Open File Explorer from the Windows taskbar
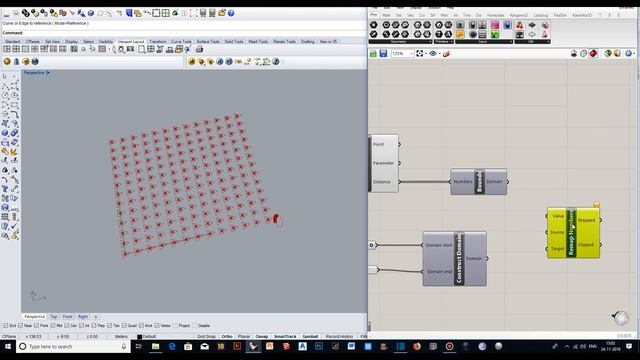Screen dimensions: 640x360 156,347
